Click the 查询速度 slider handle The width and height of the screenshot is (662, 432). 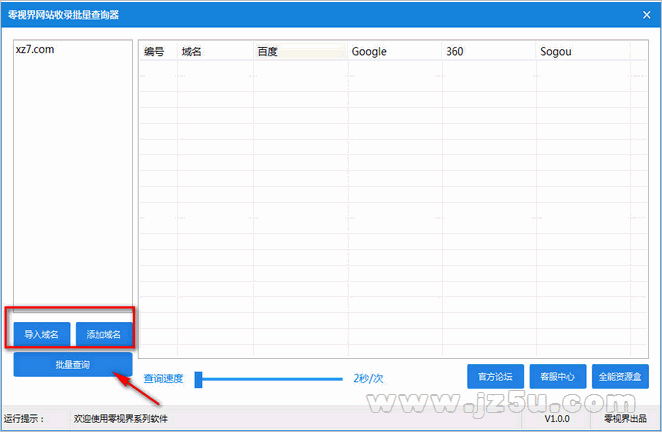coord(198,379)
